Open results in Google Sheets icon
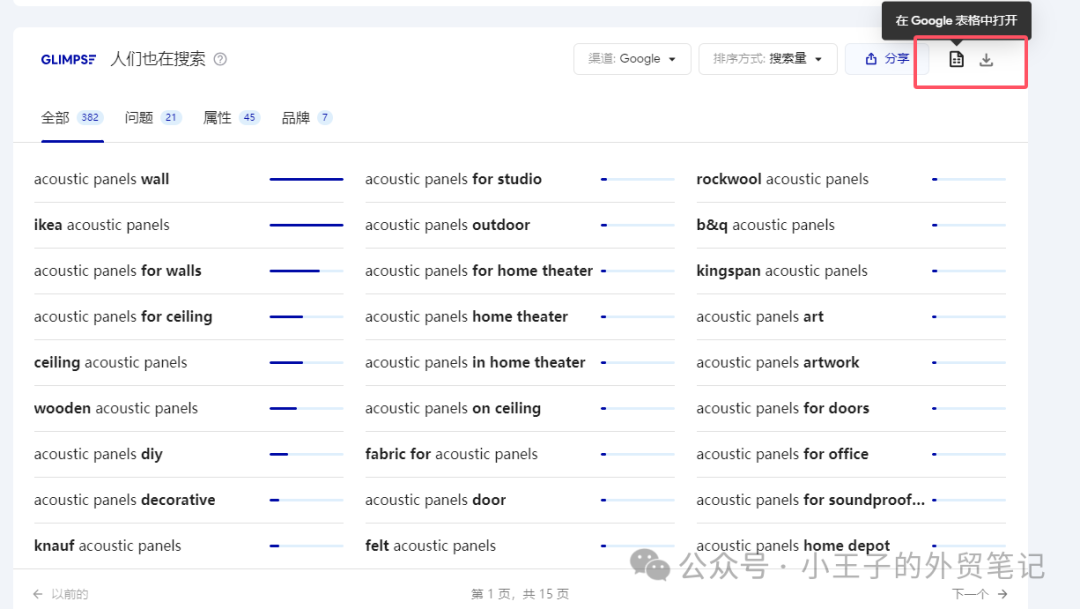The height and width of the screenshot is (609, 1080). 956,59
